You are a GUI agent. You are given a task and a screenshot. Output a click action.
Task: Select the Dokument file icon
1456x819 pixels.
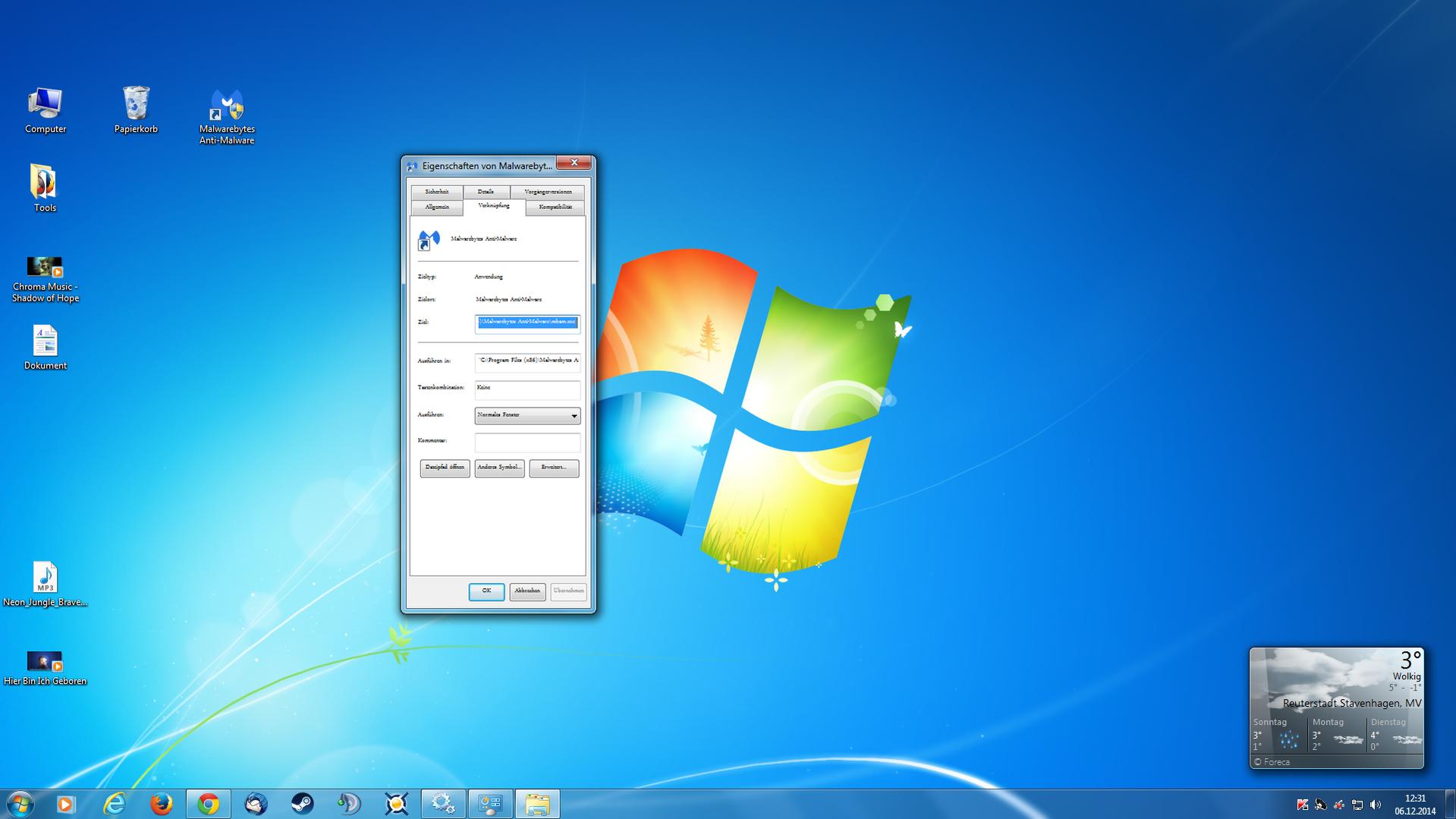45,348
